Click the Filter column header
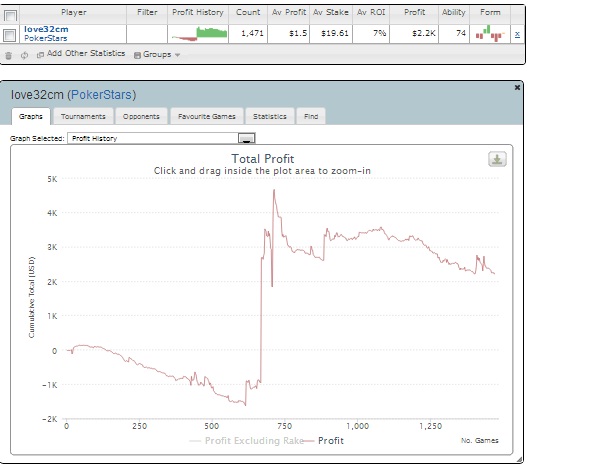The height and width of the screenshot is (469, 614). coord(147,13)
